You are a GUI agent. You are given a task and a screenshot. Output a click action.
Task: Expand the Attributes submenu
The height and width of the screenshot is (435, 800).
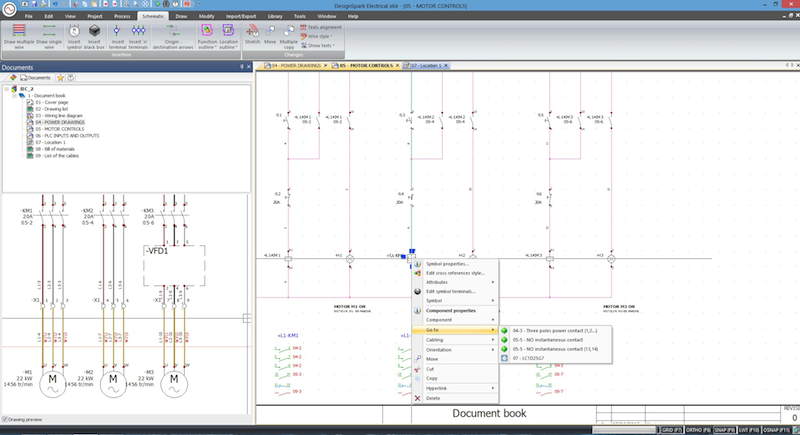[455, 283]
